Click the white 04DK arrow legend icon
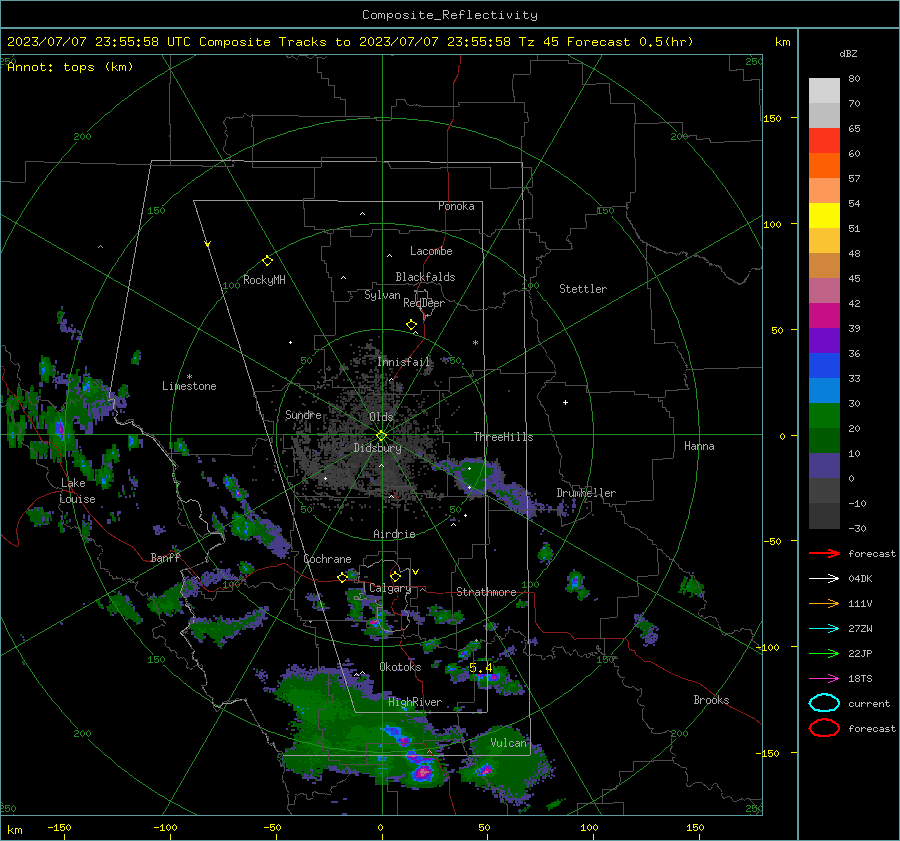Image resolution: width=900 pixels, height=841 pixels. [824, 578]
